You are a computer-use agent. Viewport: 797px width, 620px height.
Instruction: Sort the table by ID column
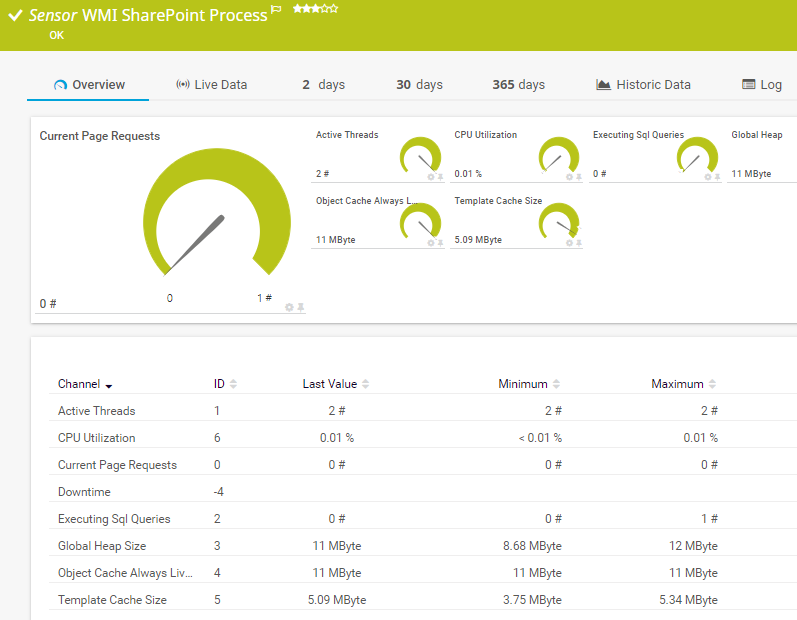(233, 384)
